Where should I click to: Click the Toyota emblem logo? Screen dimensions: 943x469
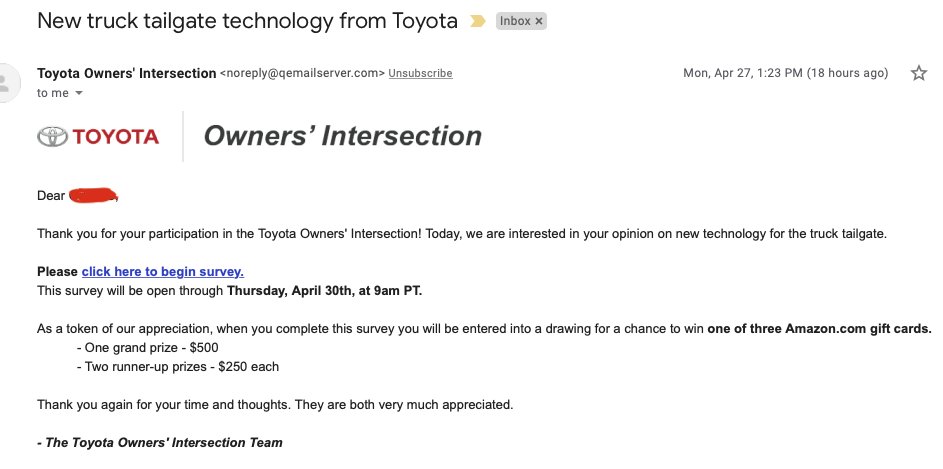pos(53,136)
